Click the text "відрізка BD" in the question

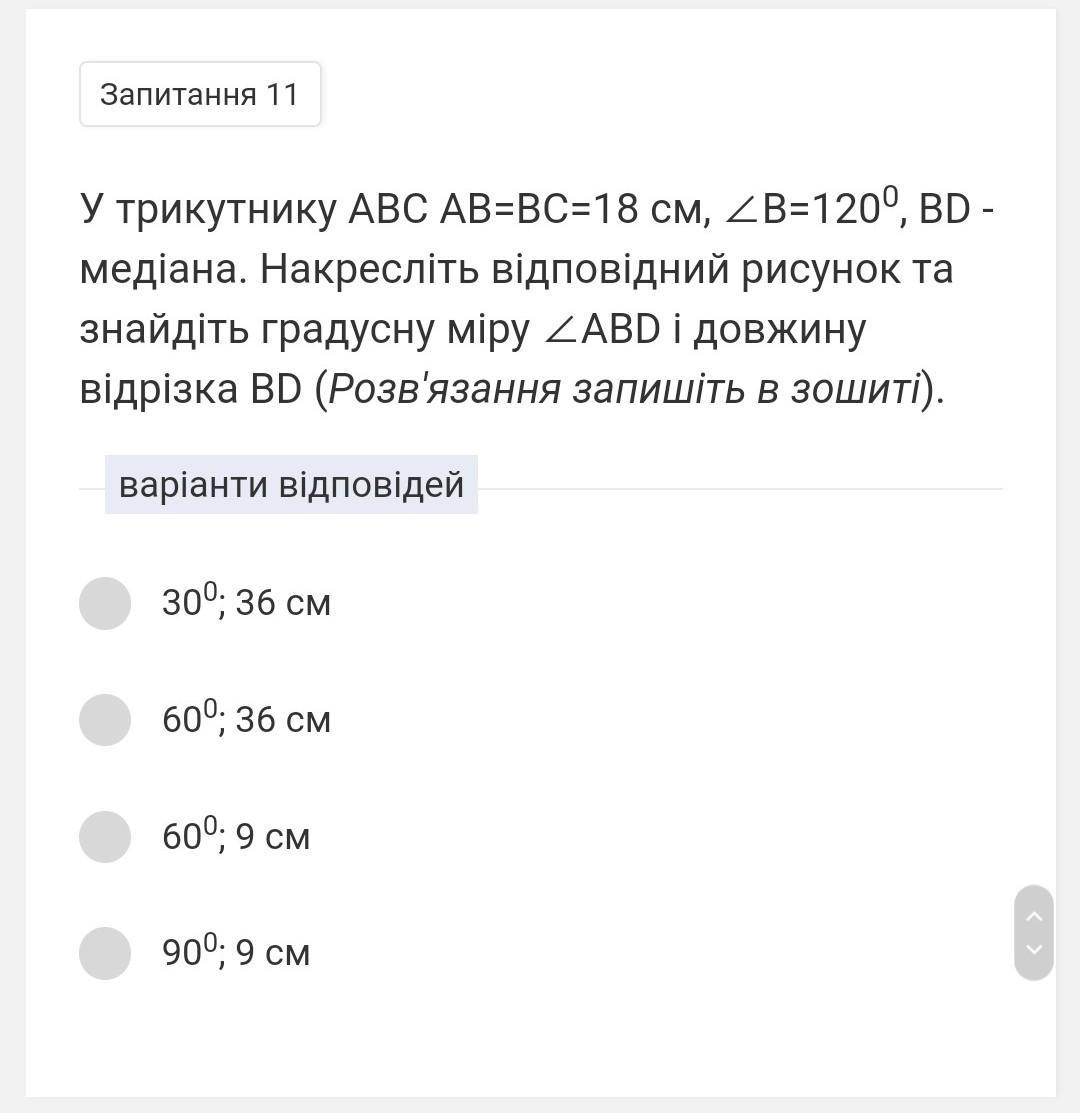pyautogui.click(x=190, y=389)
